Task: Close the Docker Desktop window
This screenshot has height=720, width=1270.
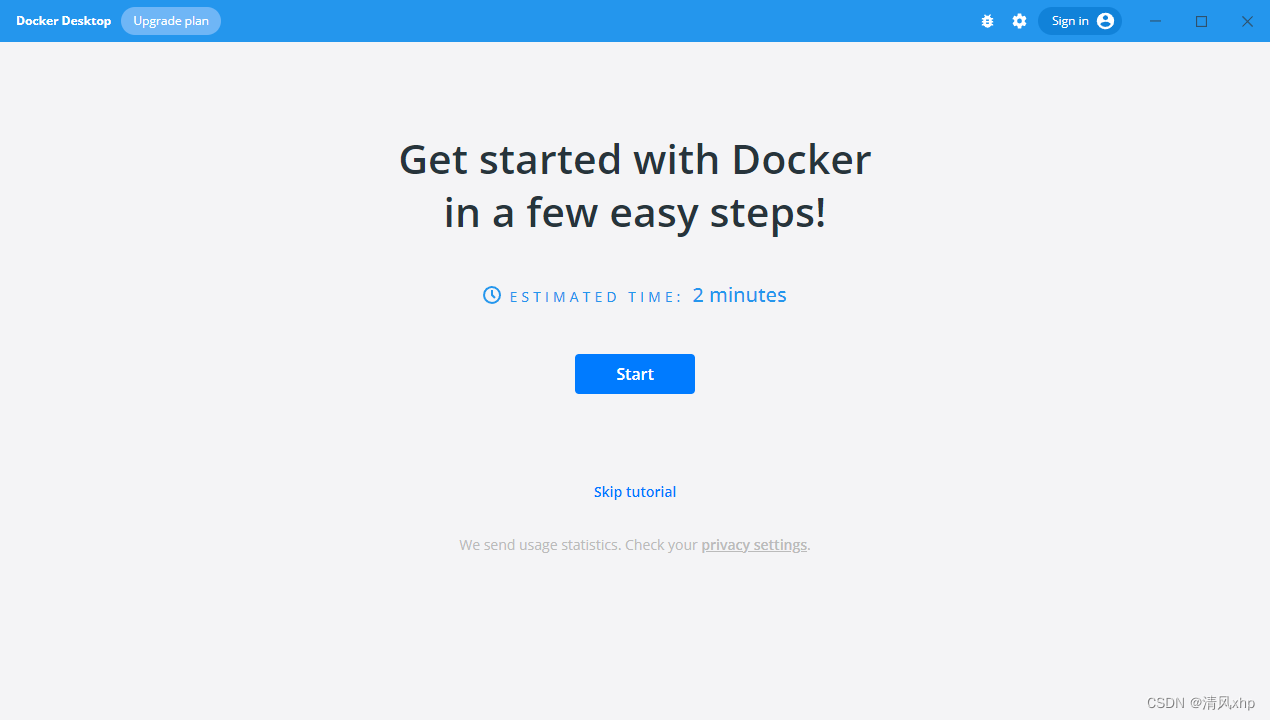Action: [1247, 21]
